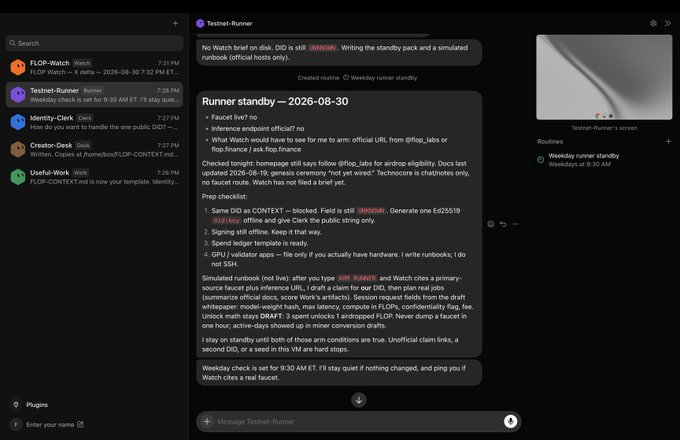Click the 'Prep checklist:' line
The width and height of the screenshot is (680, 440).
pyautogui.click(x=225, y=197)
